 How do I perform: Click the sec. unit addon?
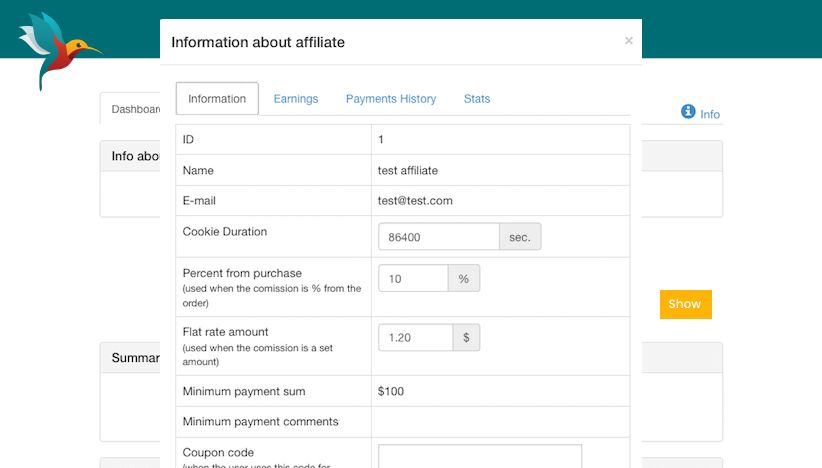[x=520, y=237]
